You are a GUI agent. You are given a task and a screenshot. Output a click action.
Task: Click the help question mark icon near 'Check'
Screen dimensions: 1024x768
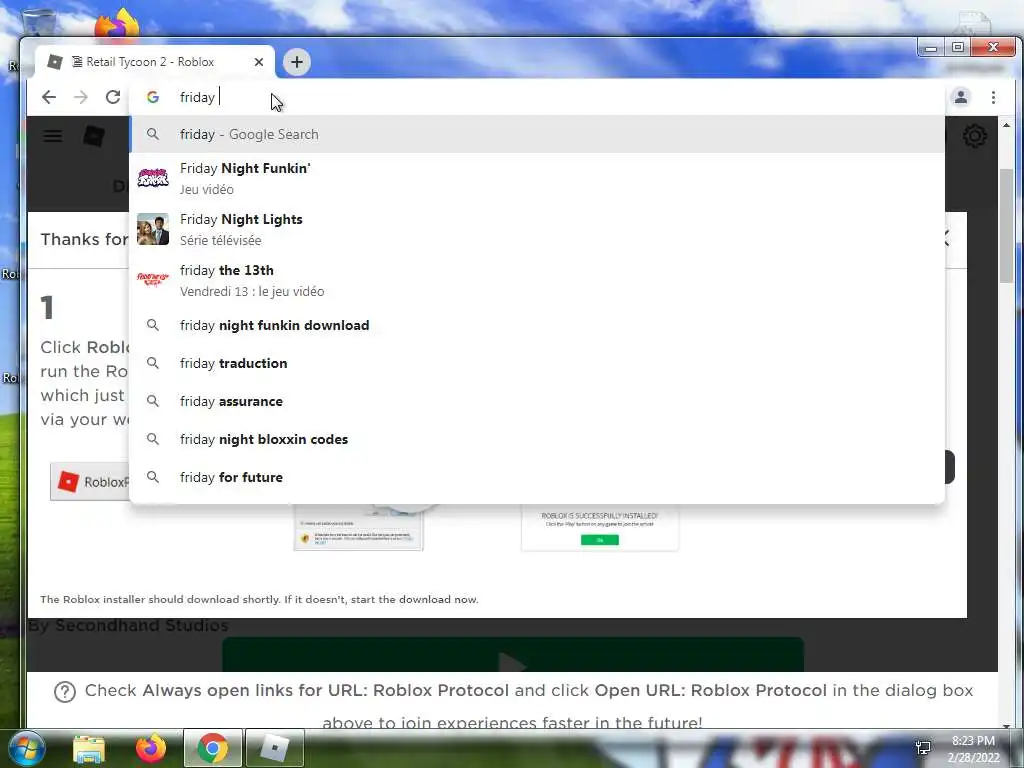(65, 692)
